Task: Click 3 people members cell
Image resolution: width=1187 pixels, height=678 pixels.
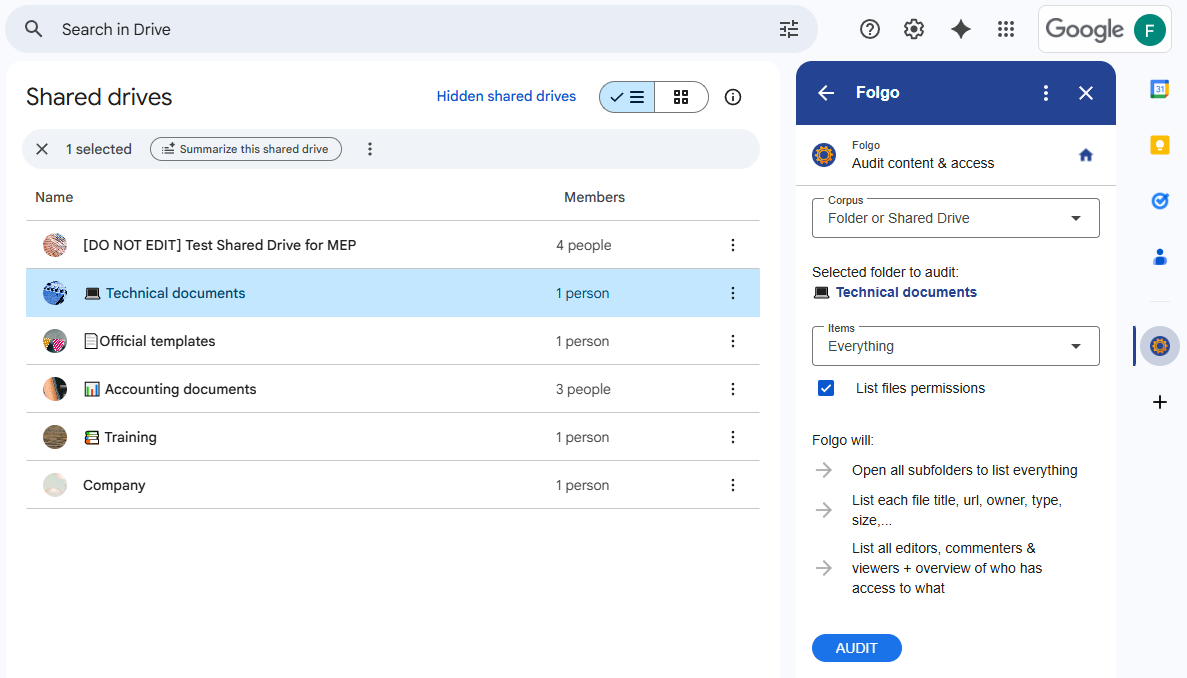Action: click(583, 389)
